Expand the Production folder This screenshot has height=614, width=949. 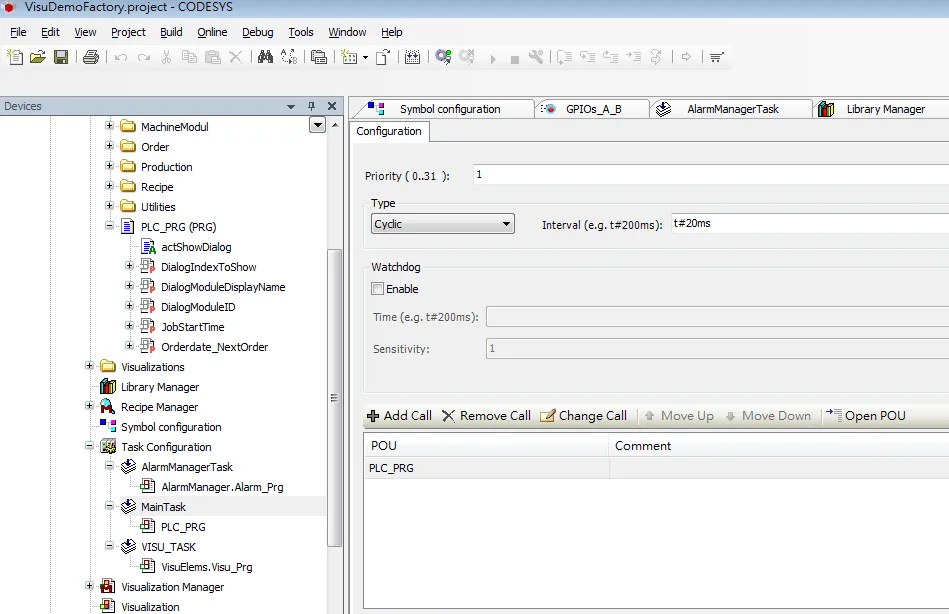[109, 166]
